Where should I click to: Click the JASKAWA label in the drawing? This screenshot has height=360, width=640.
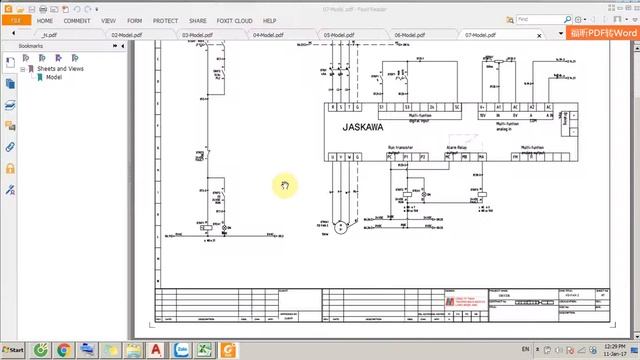point(363,127)
